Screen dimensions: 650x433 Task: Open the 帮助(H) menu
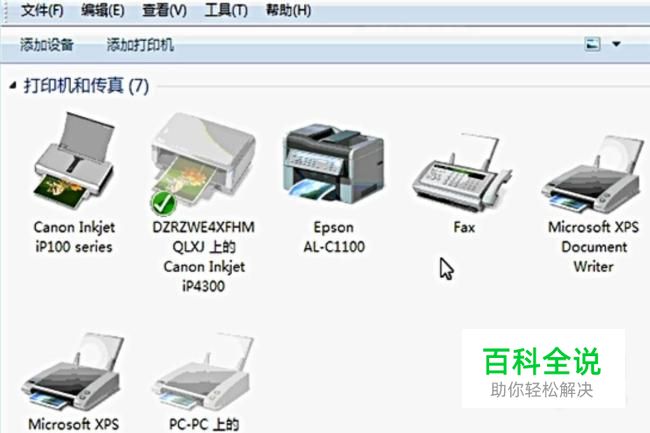pyautogui.click(x=288, y=10)
